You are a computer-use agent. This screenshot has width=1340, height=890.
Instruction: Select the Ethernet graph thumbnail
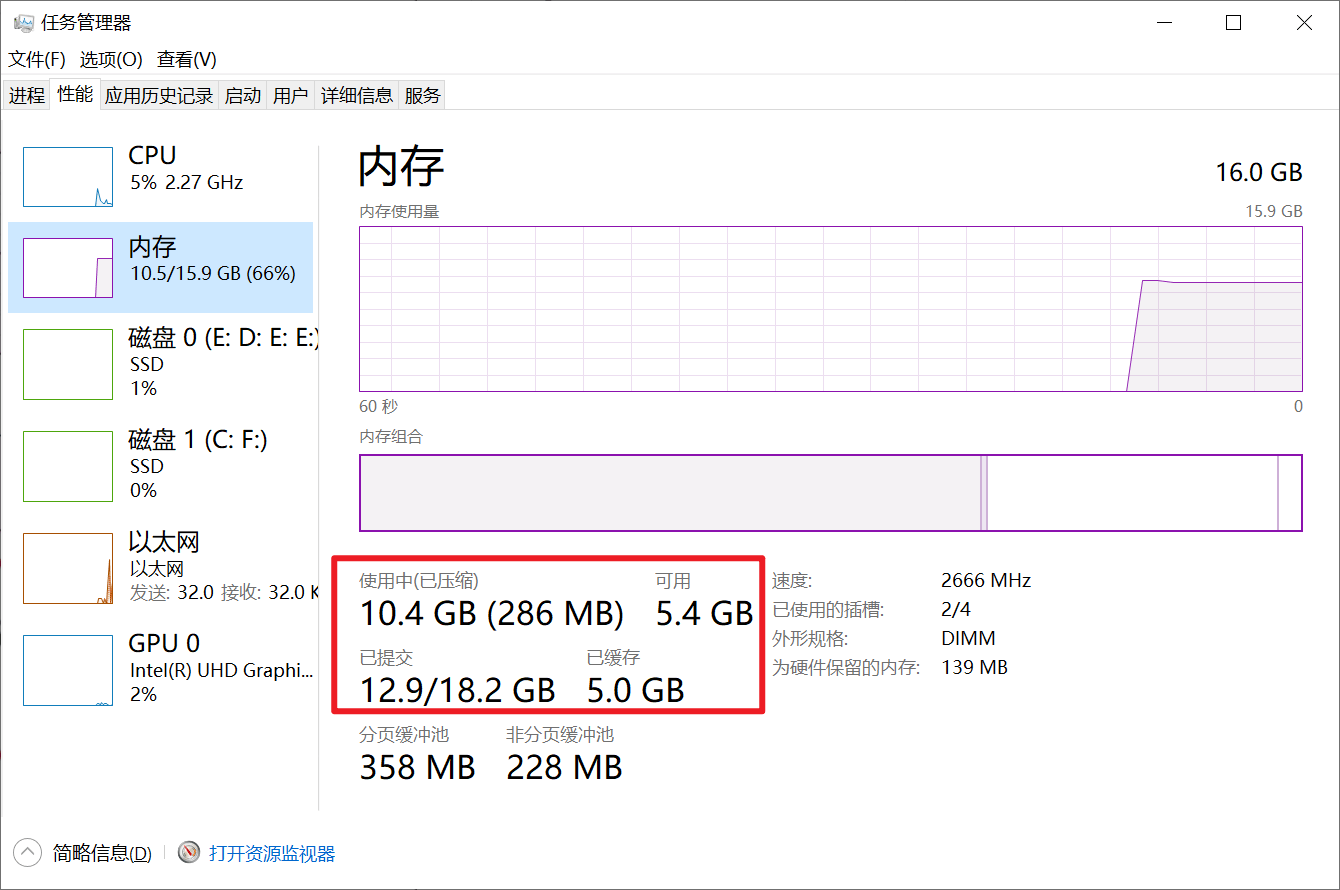[x=68, y=568]
